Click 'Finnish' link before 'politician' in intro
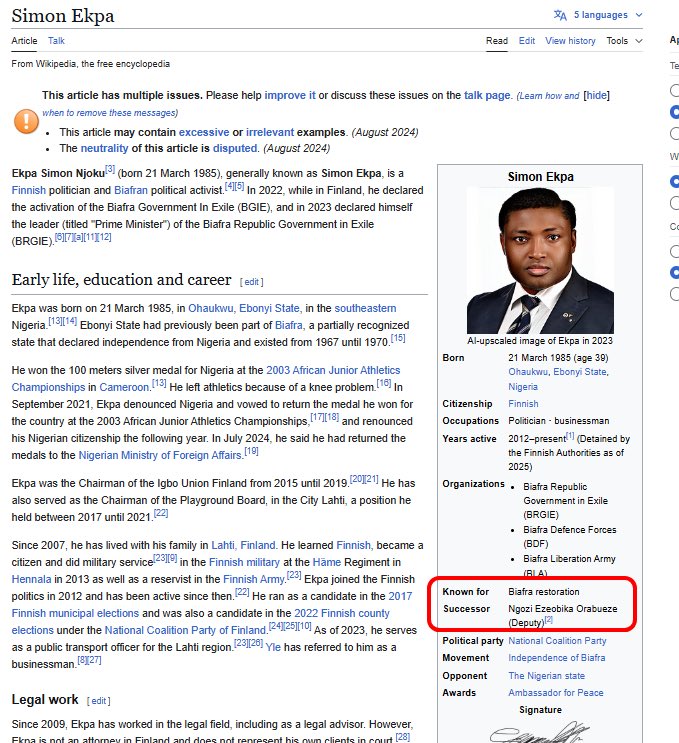679x743 pixels. pos(28,190)
